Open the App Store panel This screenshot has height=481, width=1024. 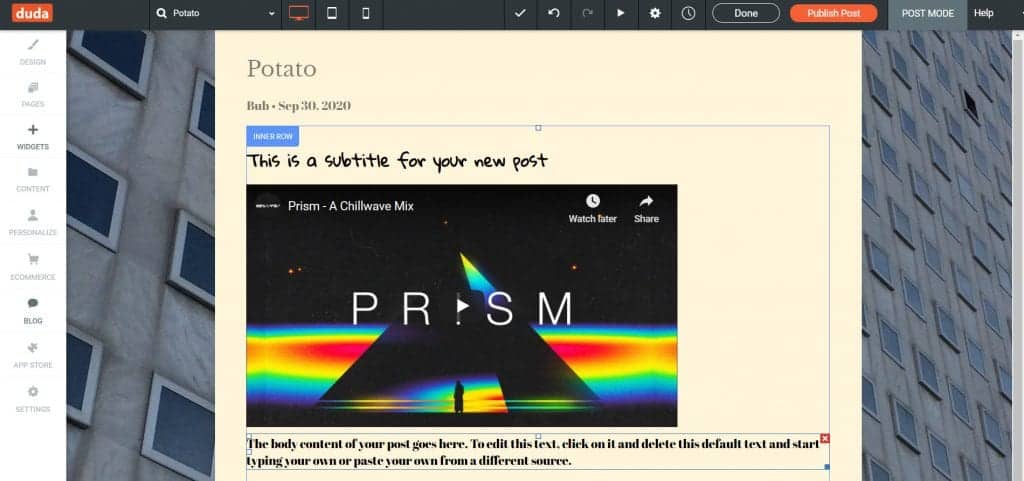pyautogui.click(x=33, y=355)
